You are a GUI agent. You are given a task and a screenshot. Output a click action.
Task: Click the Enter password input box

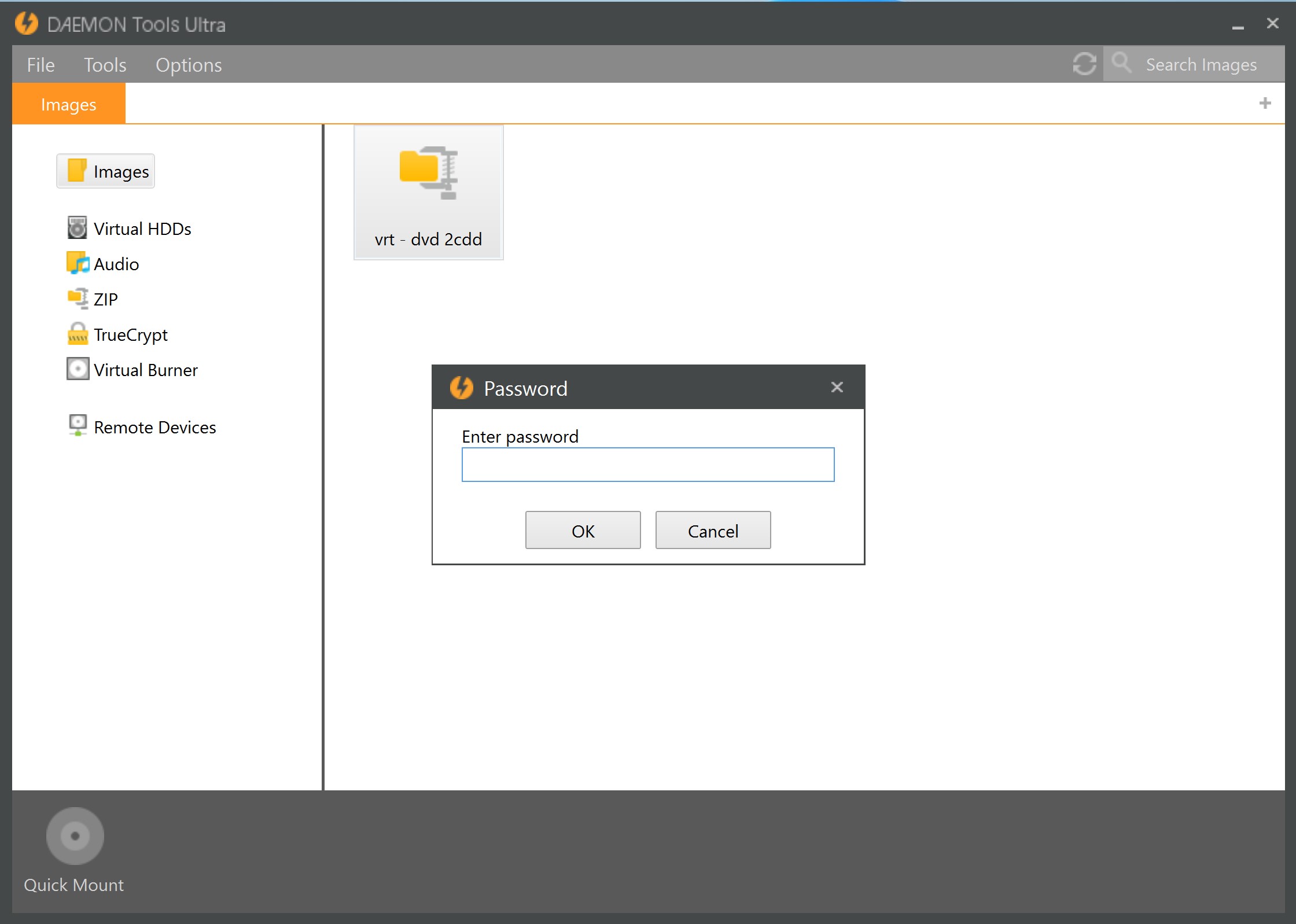coord(648,465)
